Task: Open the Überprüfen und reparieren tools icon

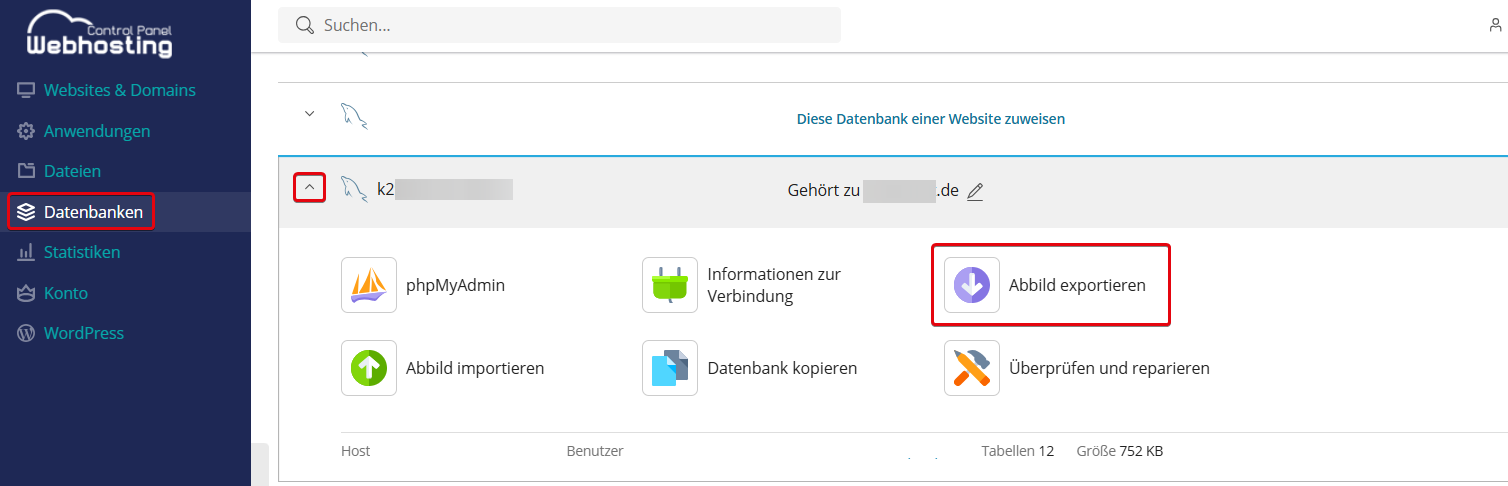Action: click(x=972, y=368)
